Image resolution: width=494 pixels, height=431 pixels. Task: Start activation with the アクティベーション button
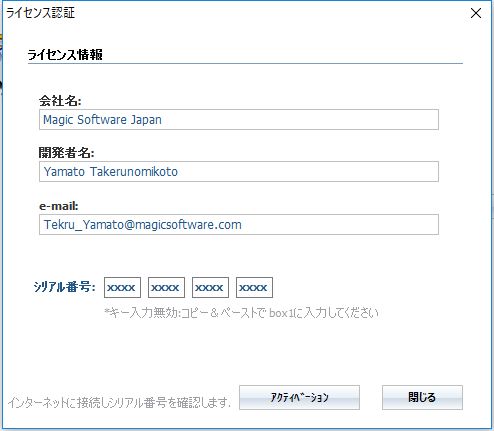tap(299, 397)
